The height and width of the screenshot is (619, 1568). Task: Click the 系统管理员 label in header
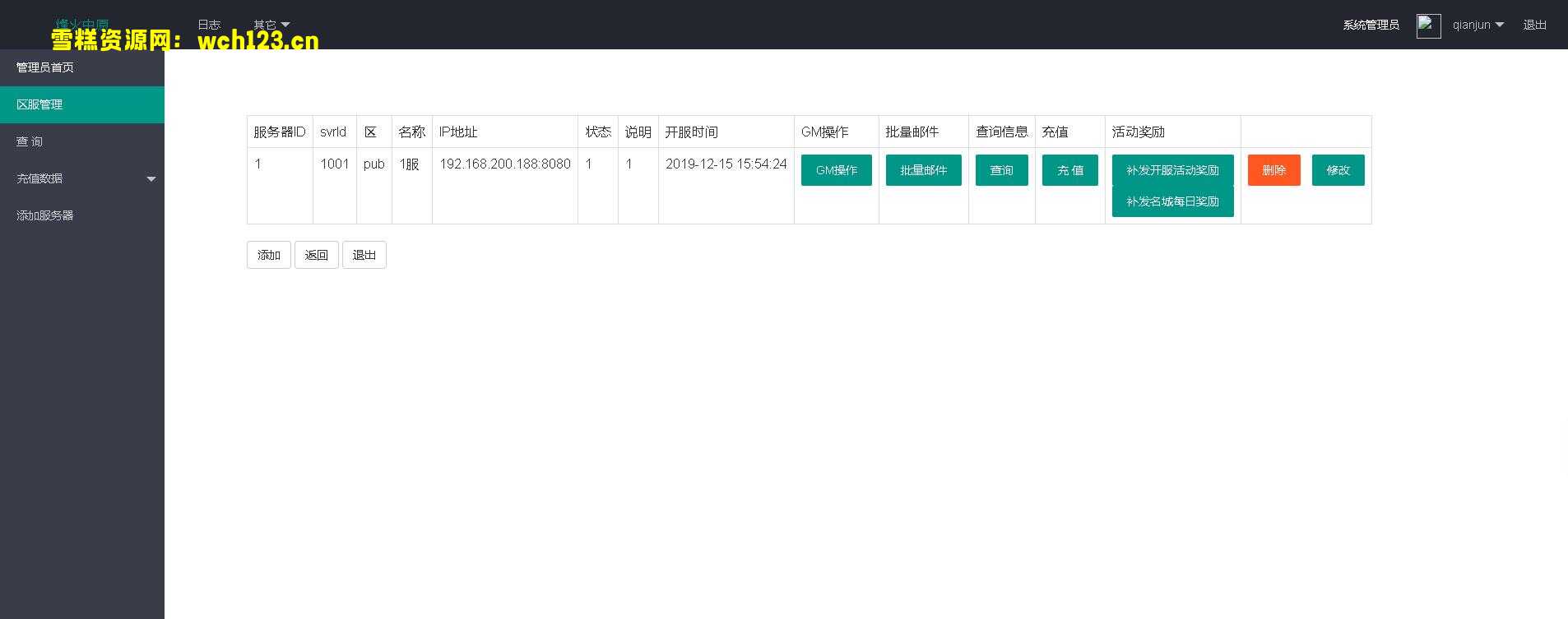pos(1371,25)
